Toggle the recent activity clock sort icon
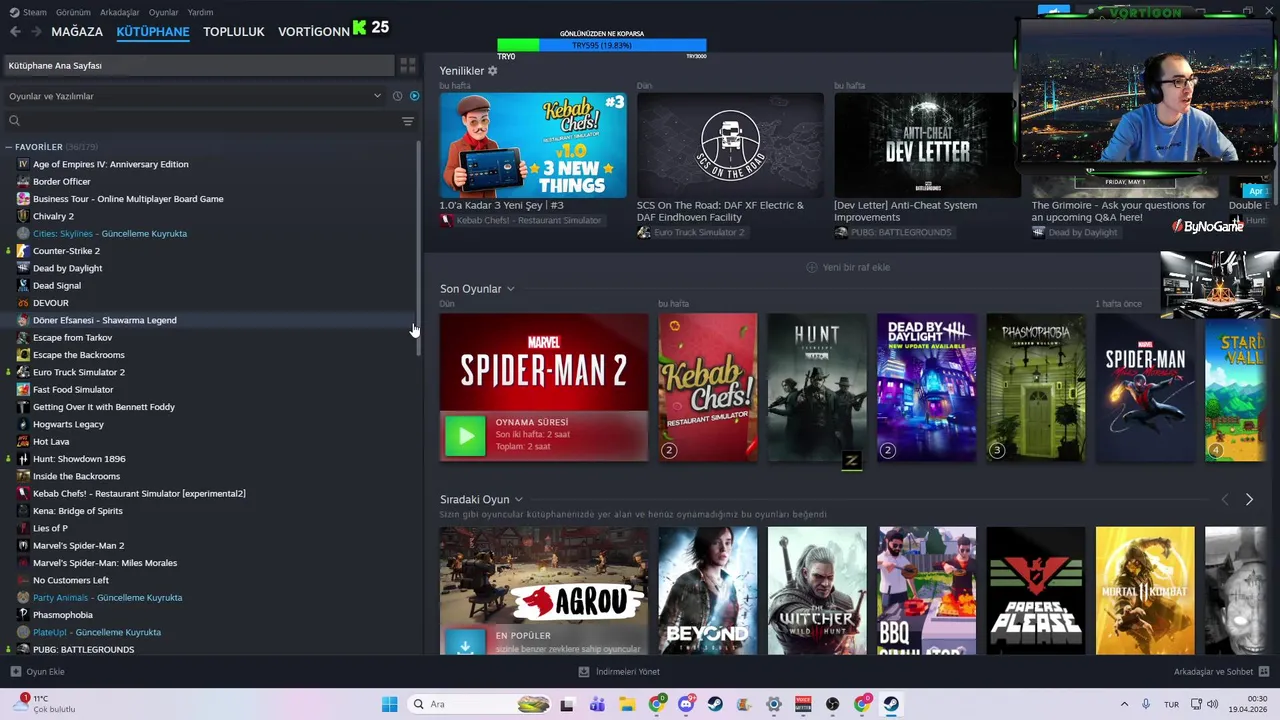 [x=397, y=96]
